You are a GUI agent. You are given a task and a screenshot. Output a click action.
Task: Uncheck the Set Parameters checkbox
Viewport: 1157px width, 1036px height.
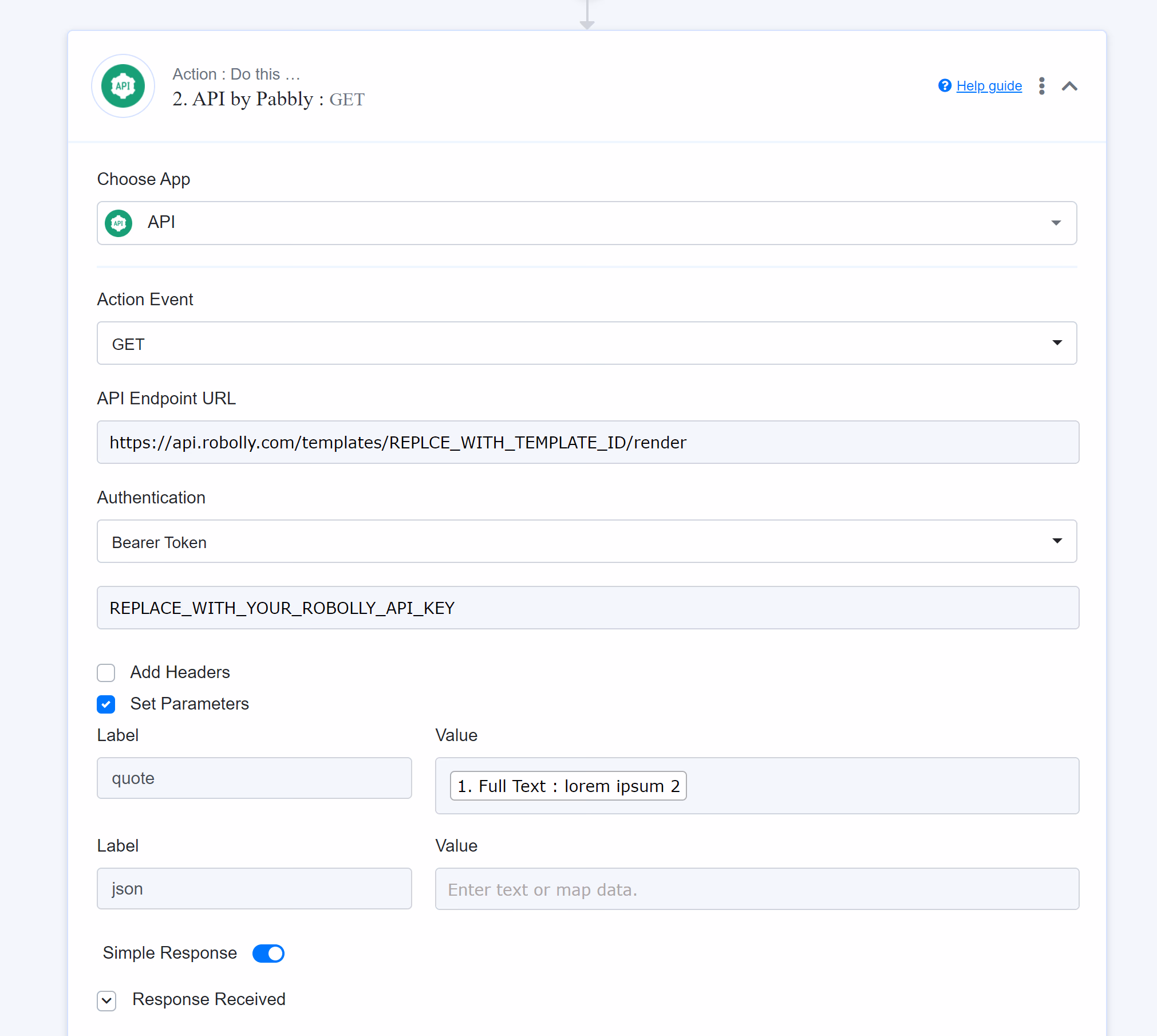point(106,704)
